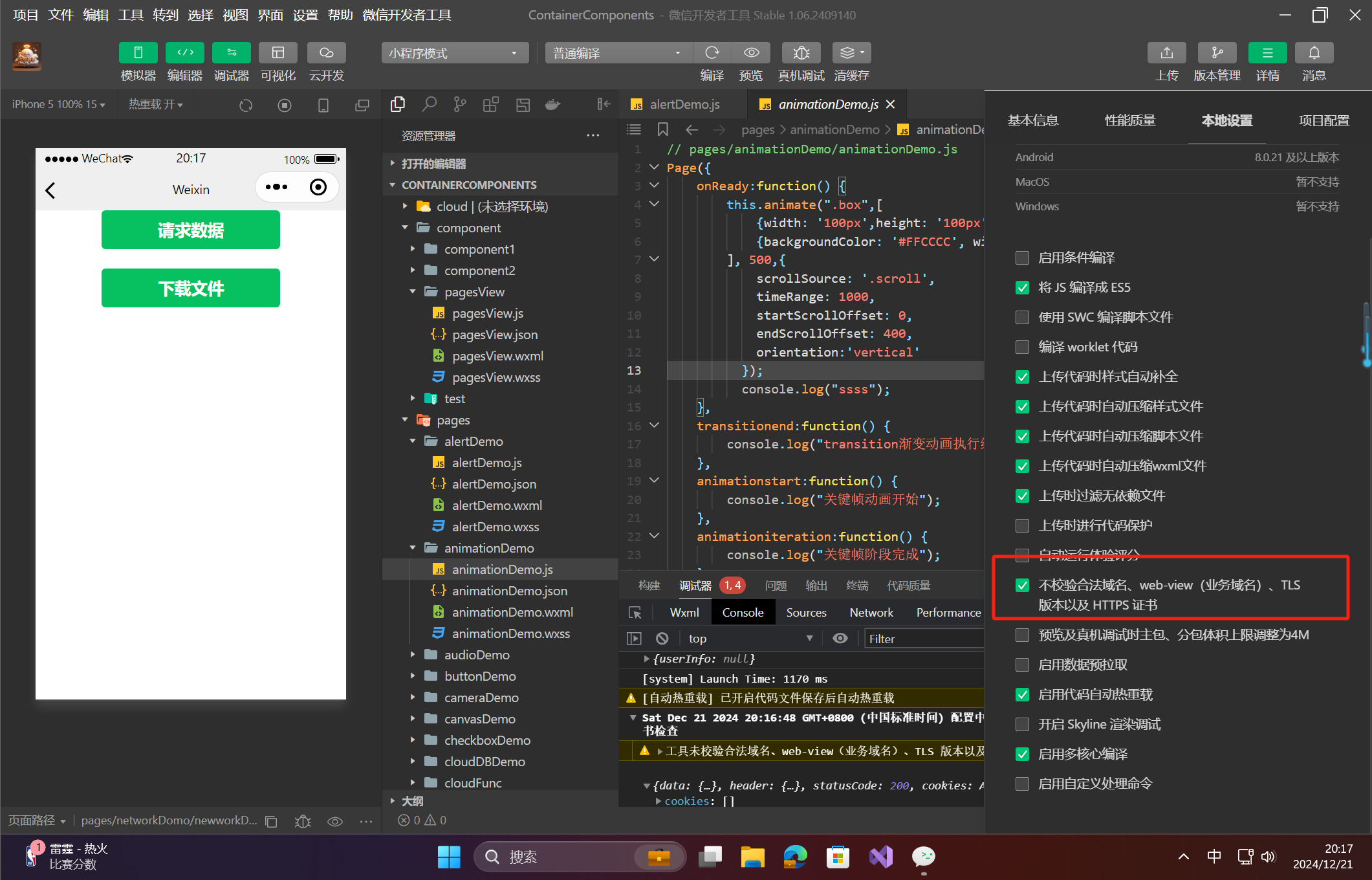
Task: Switch to the 项目配置 tab
Action: pyautogui.click(x=1323, y=120)
